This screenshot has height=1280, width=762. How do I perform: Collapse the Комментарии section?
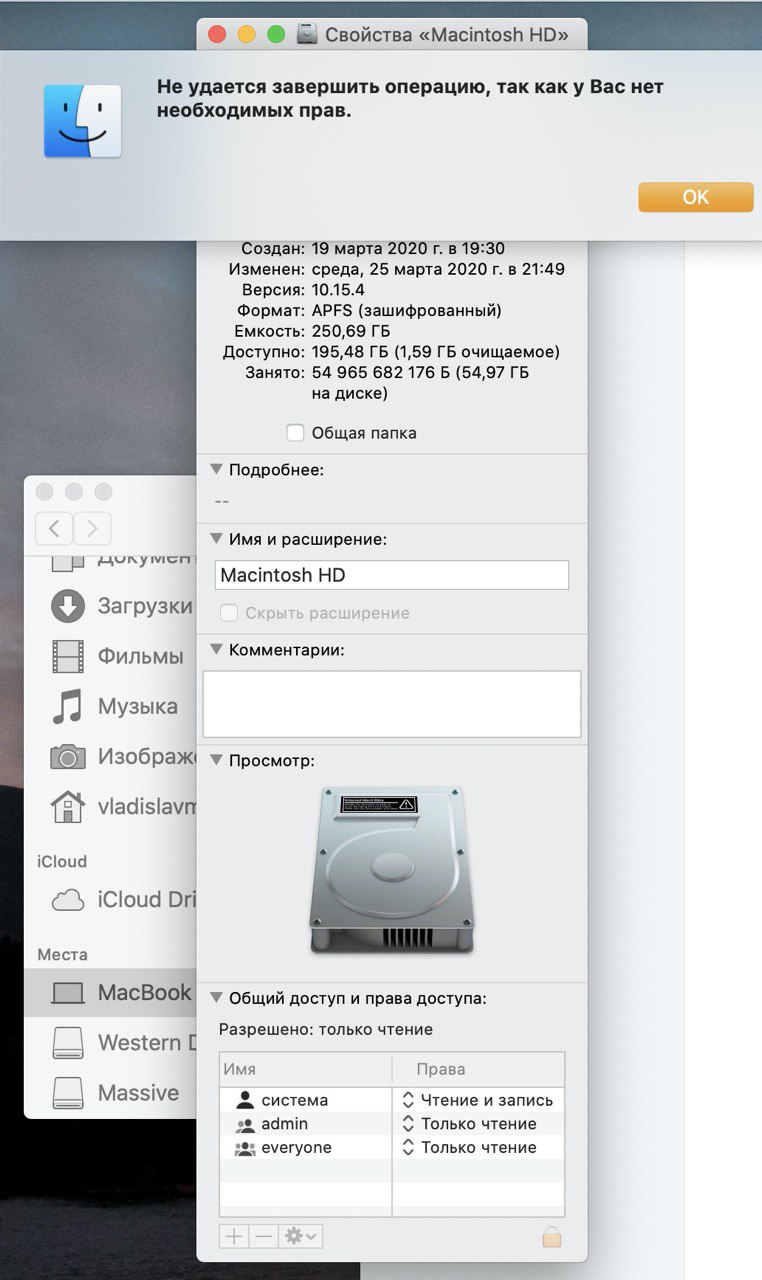216,650
